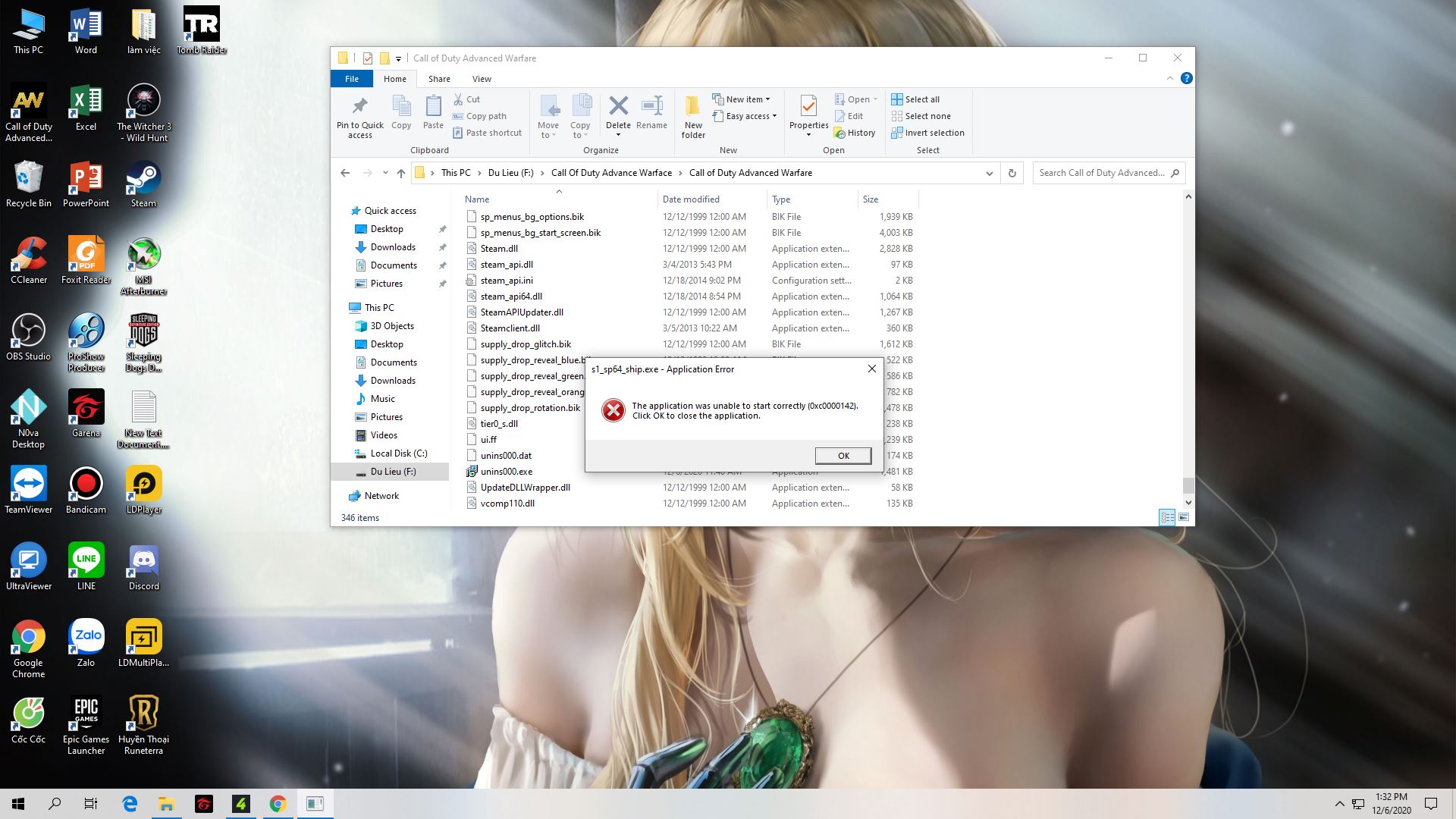Switch to the View ribbon tab
The height and width of the screenshot is (819, 1456).
point(481,78)
